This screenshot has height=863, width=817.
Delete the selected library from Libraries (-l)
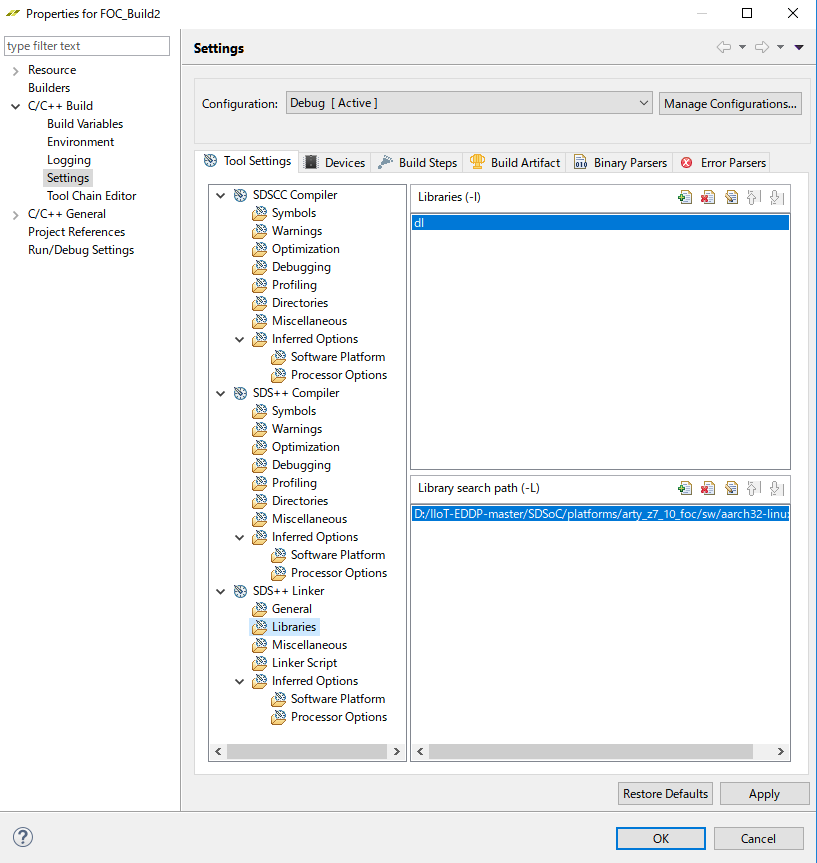pyautogui.click(x=708, y=197)
